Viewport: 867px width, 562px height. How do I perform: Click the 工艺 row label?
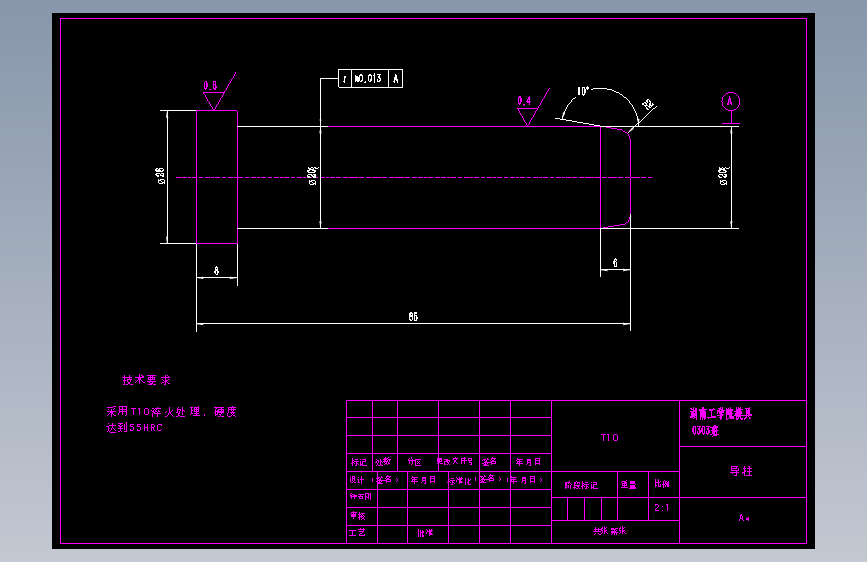pyautogui.click(x=357, y=532)
